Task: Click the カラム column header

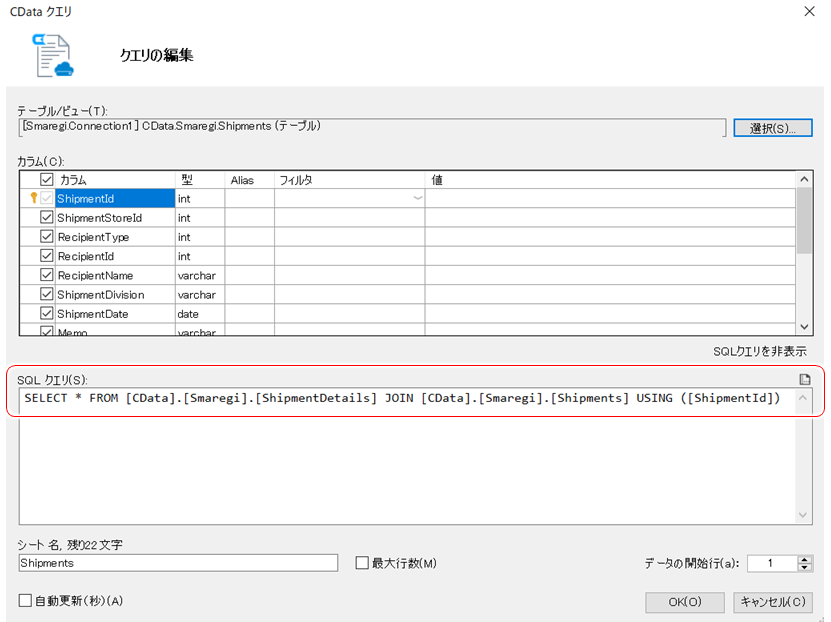Action: pyautogui.click(x=116, y=180)
